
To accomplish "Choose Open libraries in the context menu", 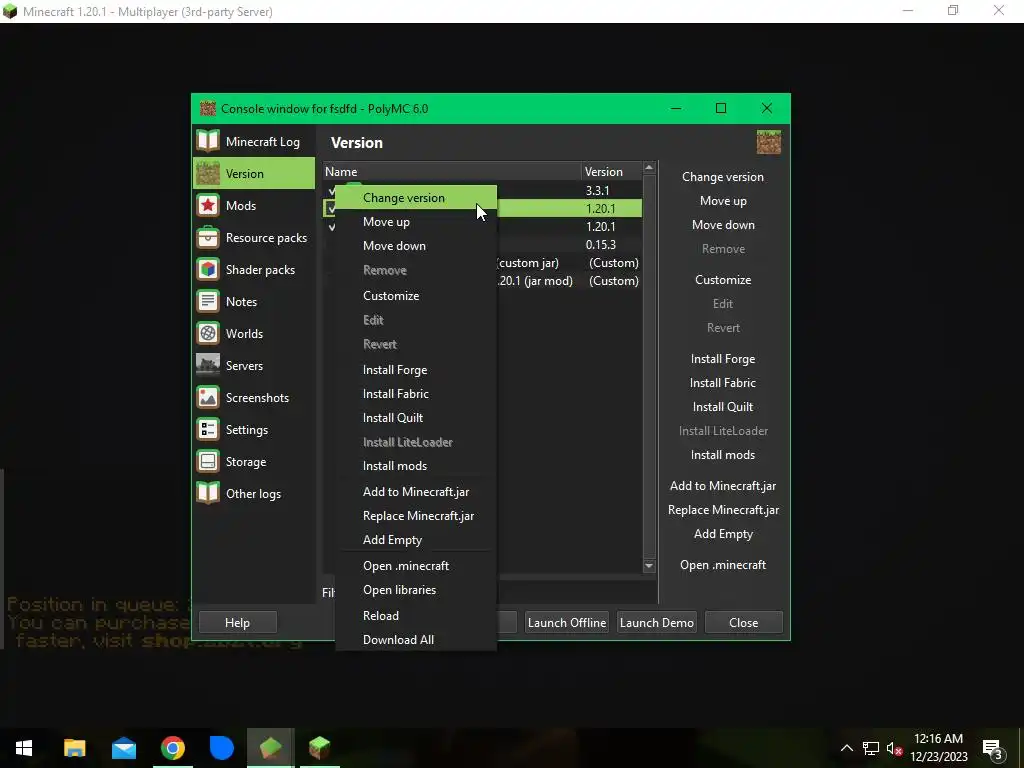I will pos(416,590).
